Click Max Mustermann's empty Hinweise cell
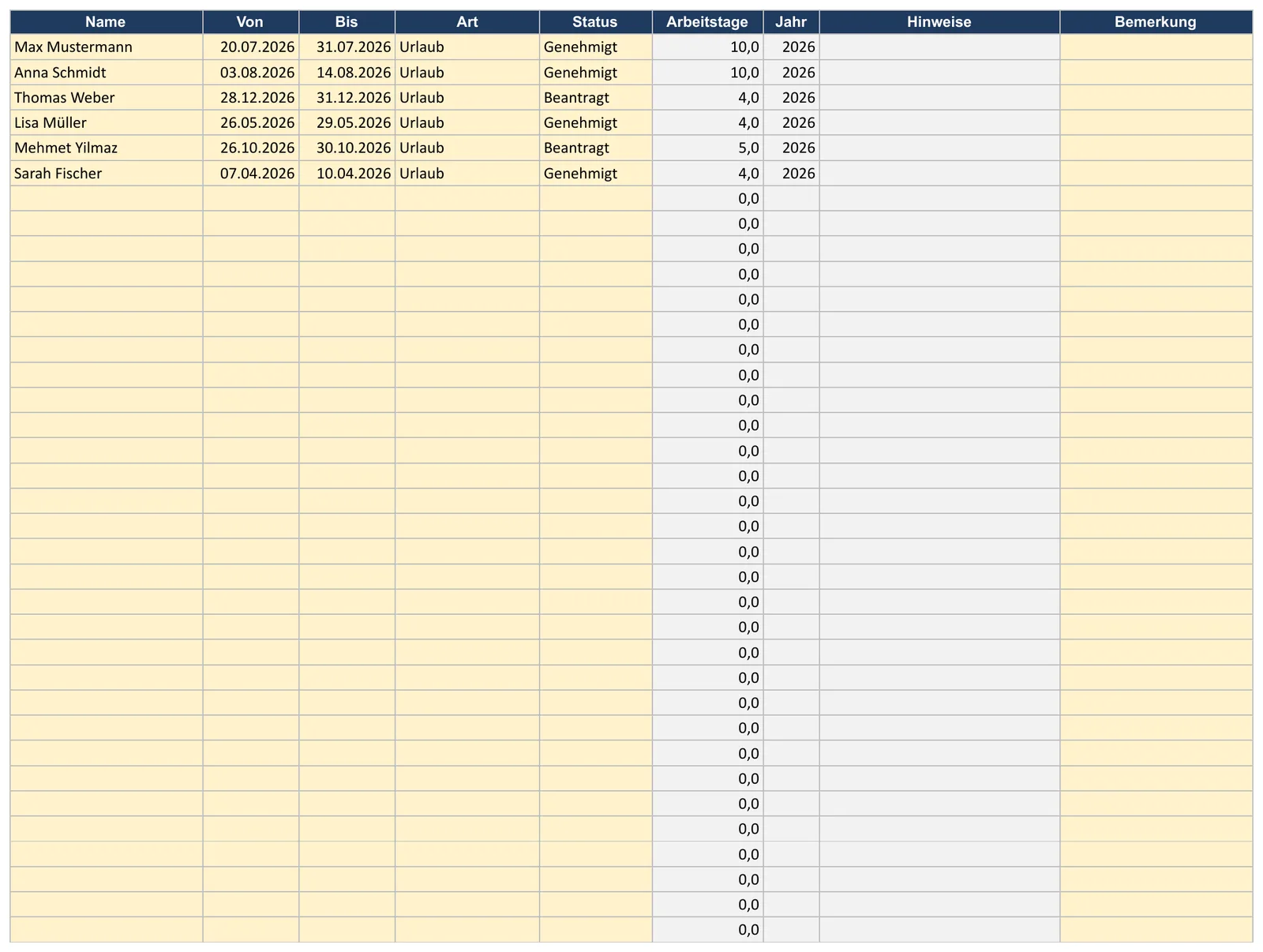The width and height of the screenshot is (1263, 952). pos(939,47)
